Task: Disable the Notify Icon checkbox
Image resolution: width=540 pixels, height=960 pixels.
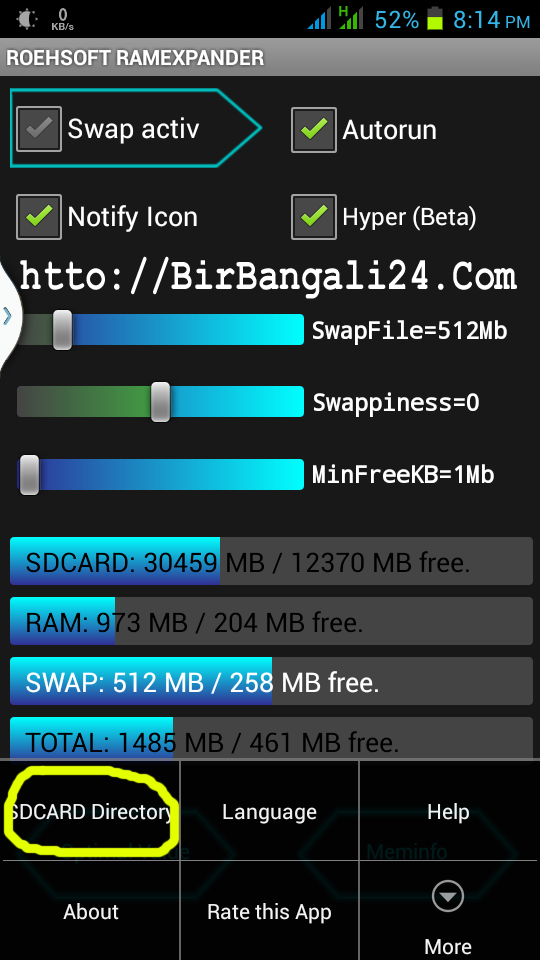Action: tap(39, 217)
